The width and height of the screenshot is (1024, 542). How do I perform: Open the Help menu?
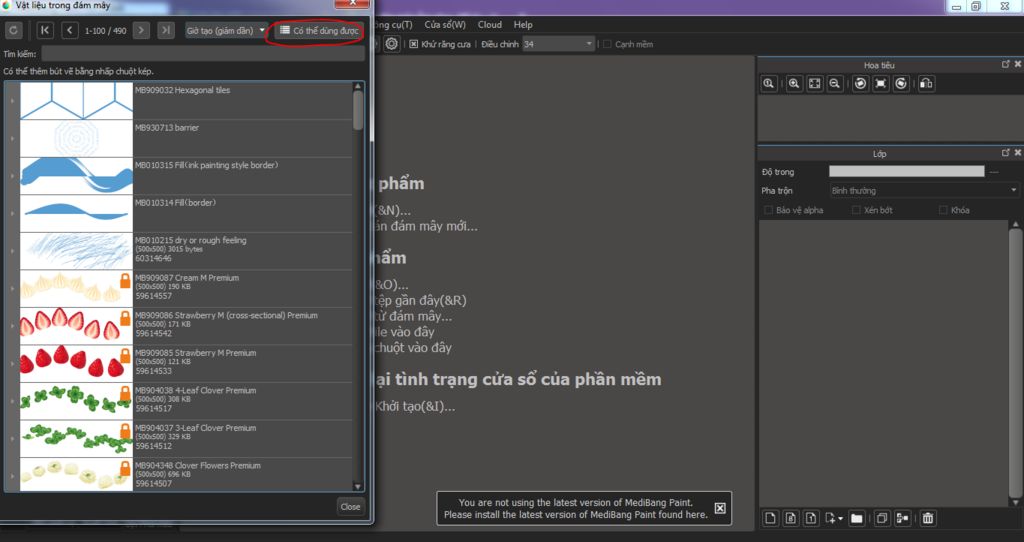pos(523,24)
